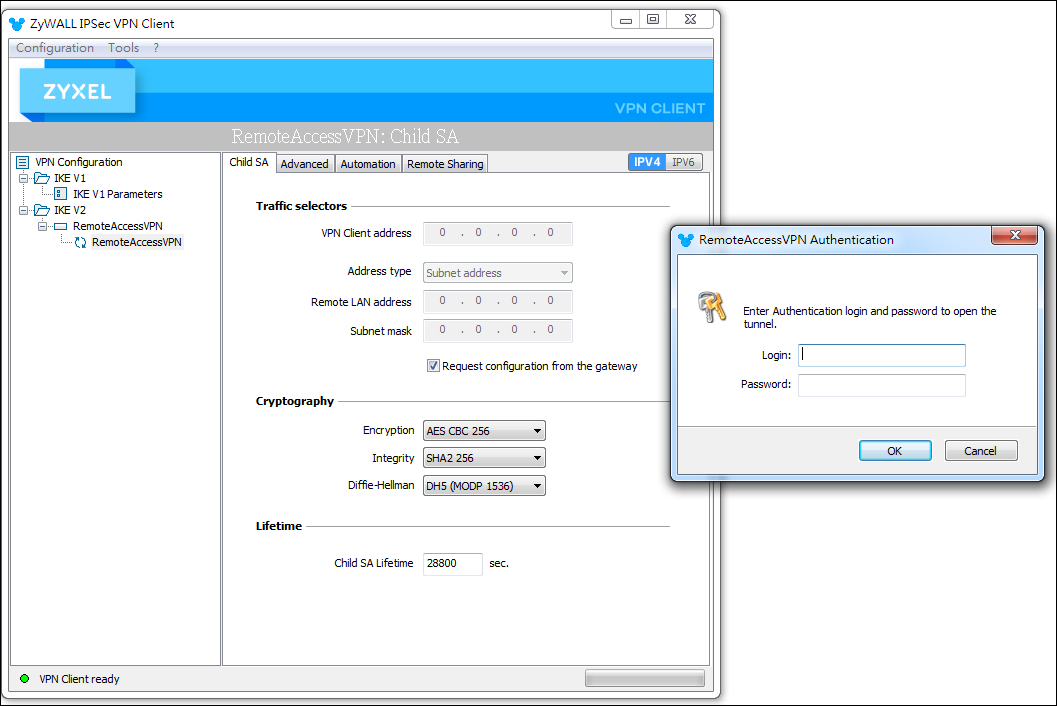Select the IKE V1 tree label
Viewport: 1057px width, 706px height.
70,178
